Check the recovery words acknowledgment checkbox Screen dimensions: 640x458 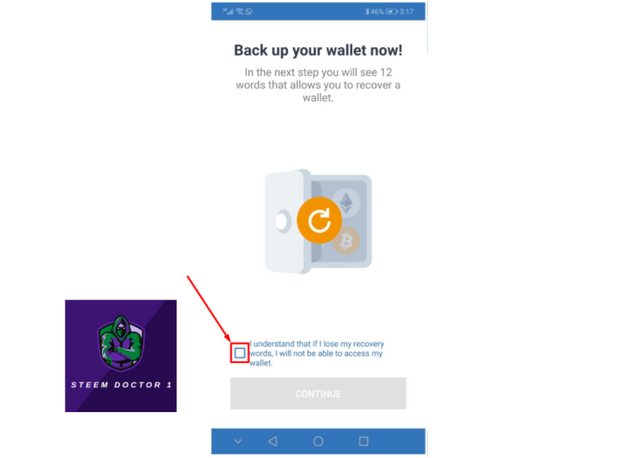240,353
